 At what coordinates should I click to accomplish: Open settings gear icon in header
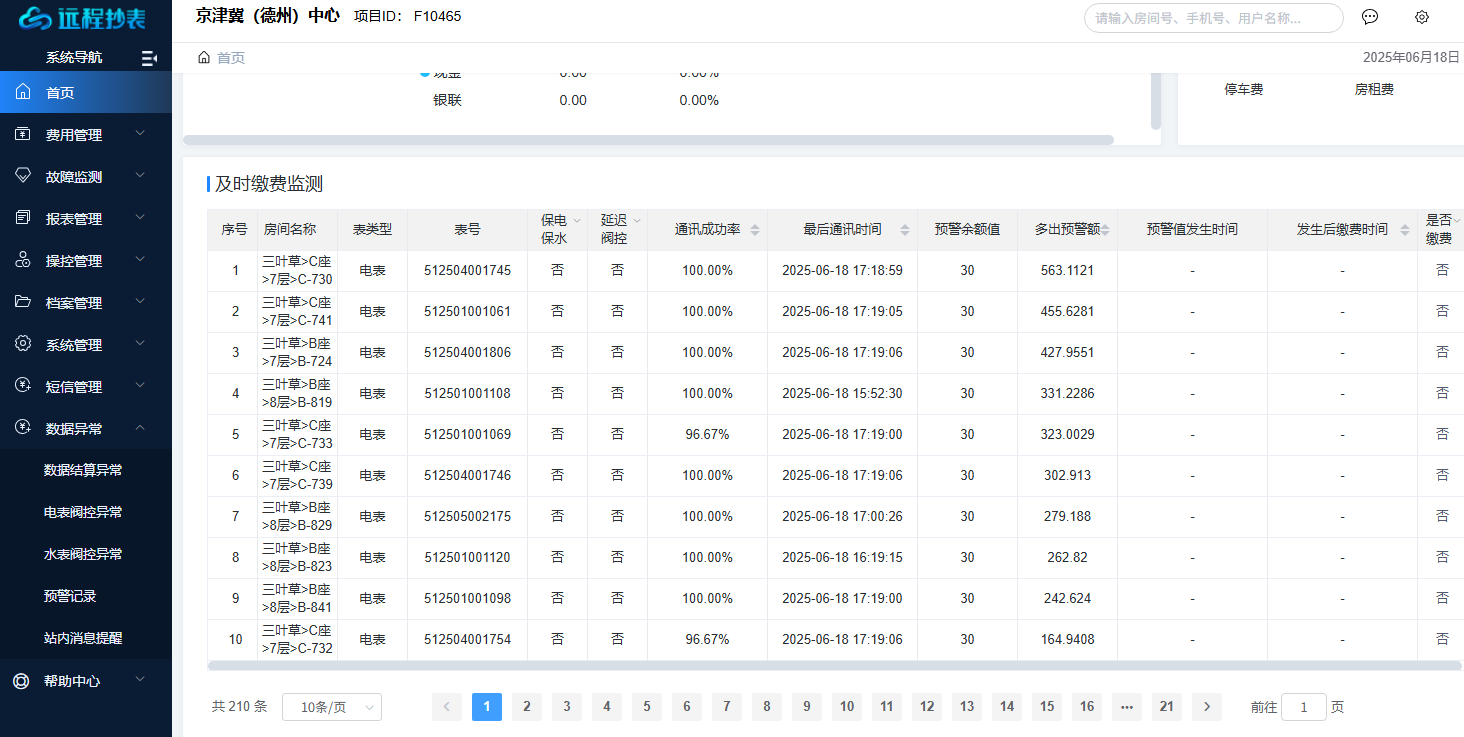[1422, 17]
